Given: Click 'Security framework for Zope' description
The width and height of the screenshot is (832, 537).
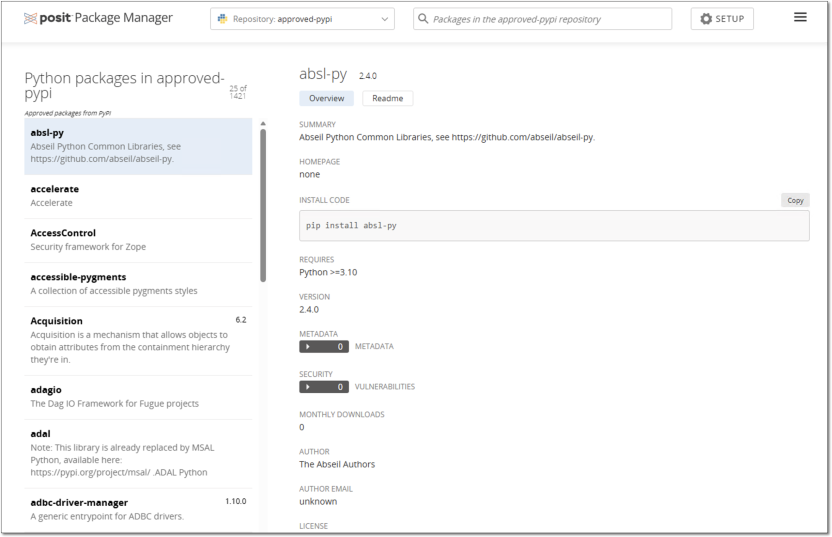Looking at the screenshot, I should tap(88, 247).
